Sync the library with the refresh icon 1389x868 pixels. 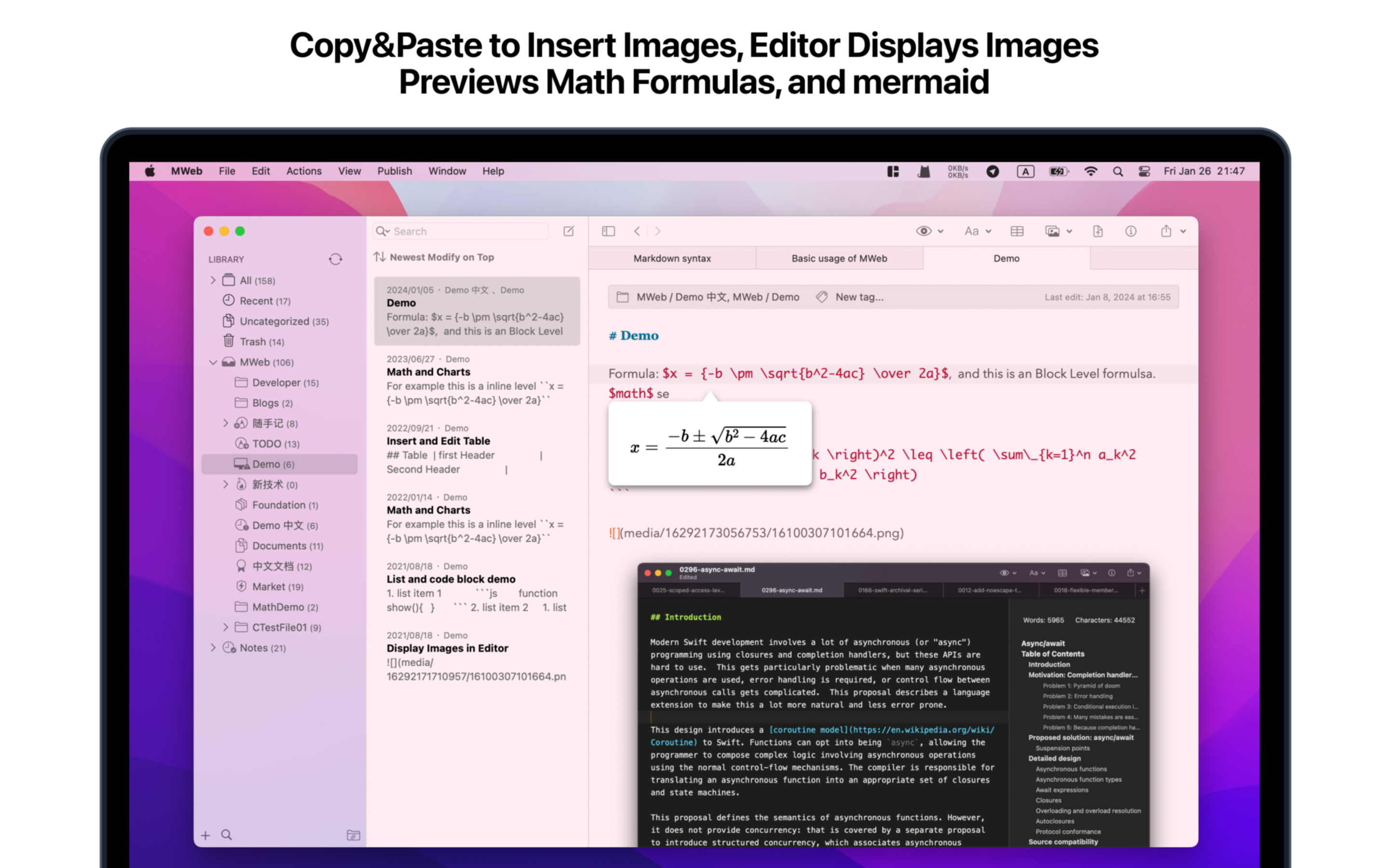pyautogui.click(x=335, y=259)
